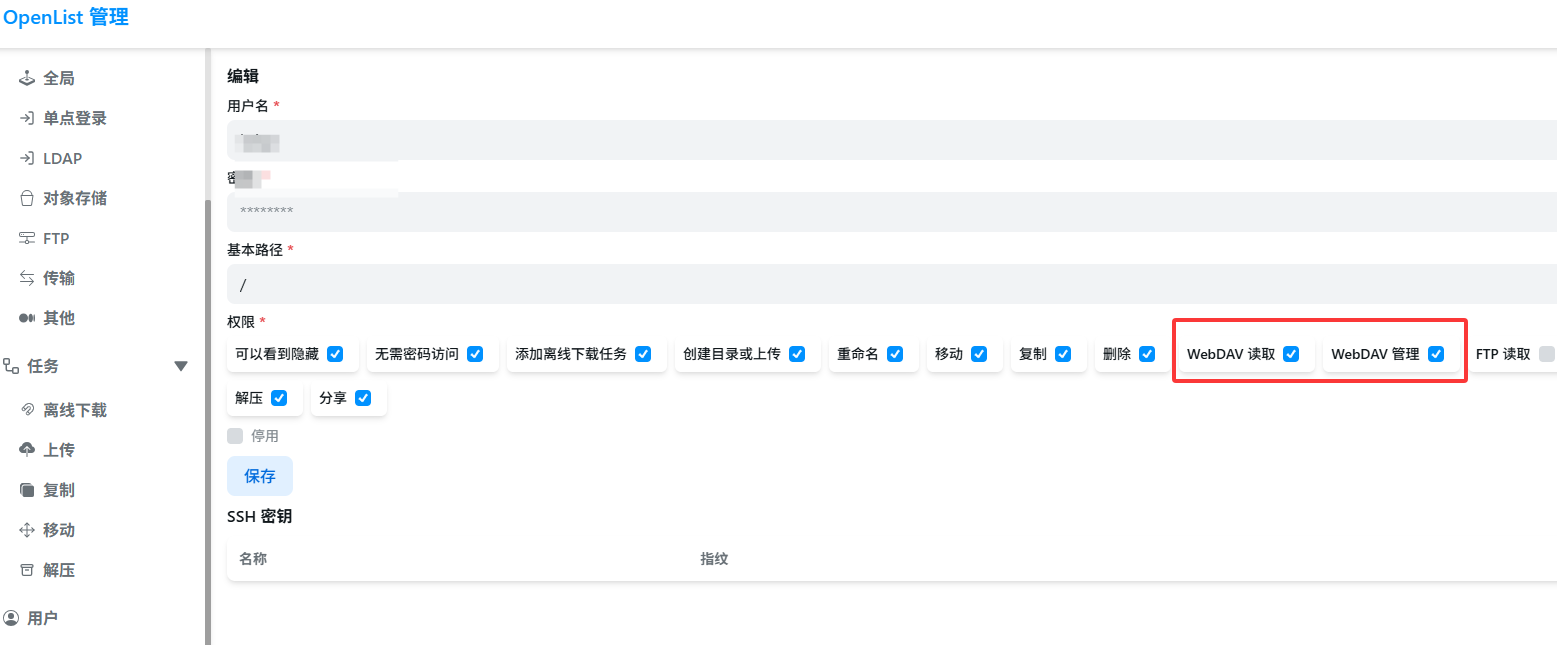This screenshot has height=645, width=1557.
Task: Uncheck the 删除 permission checkbox
Action: click(x=1147, y=353)
